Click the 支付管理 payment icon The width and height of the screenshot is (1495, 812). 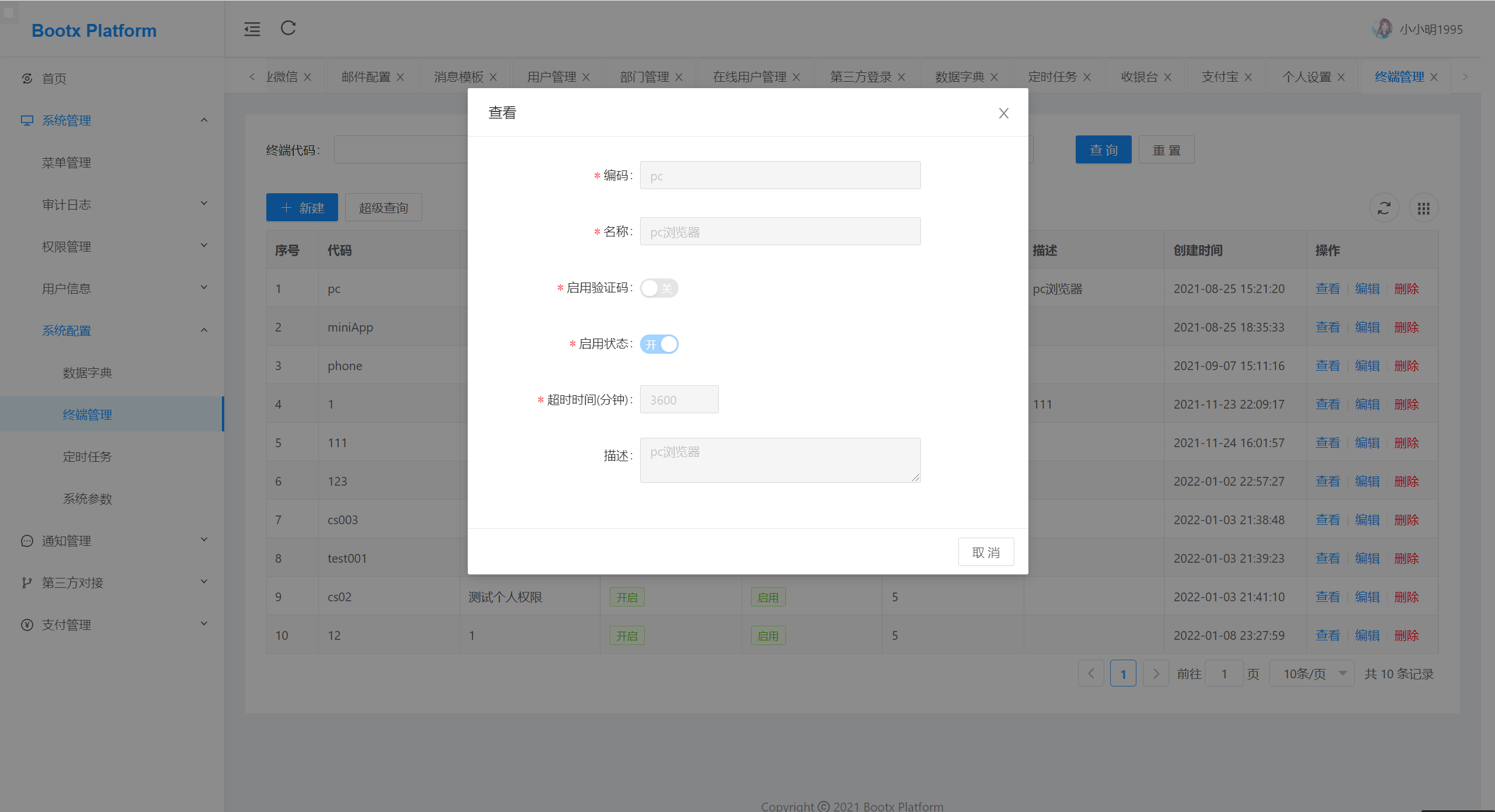(x=26, y=624)
